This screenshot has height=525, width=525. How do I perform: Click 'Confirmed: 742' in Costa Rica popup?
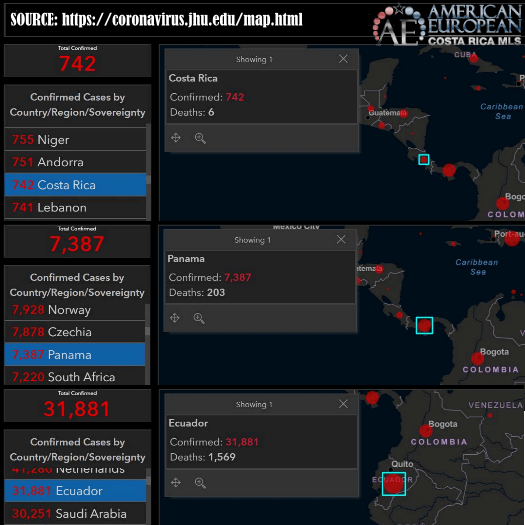tap(207, 97)
